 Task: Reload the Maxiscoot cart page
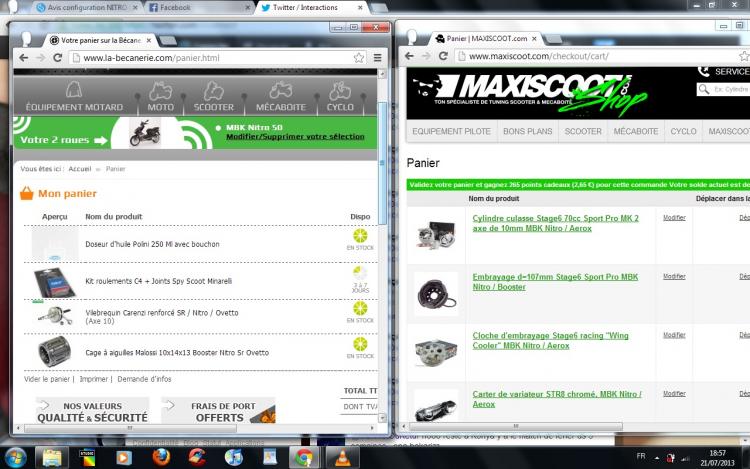[x=443, y=56]
